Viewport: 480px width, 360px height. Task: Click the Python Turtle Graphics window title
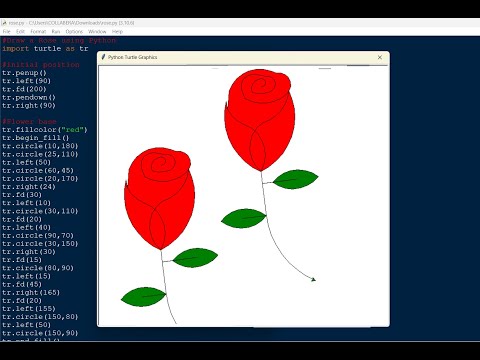click(x=132, y=57)
